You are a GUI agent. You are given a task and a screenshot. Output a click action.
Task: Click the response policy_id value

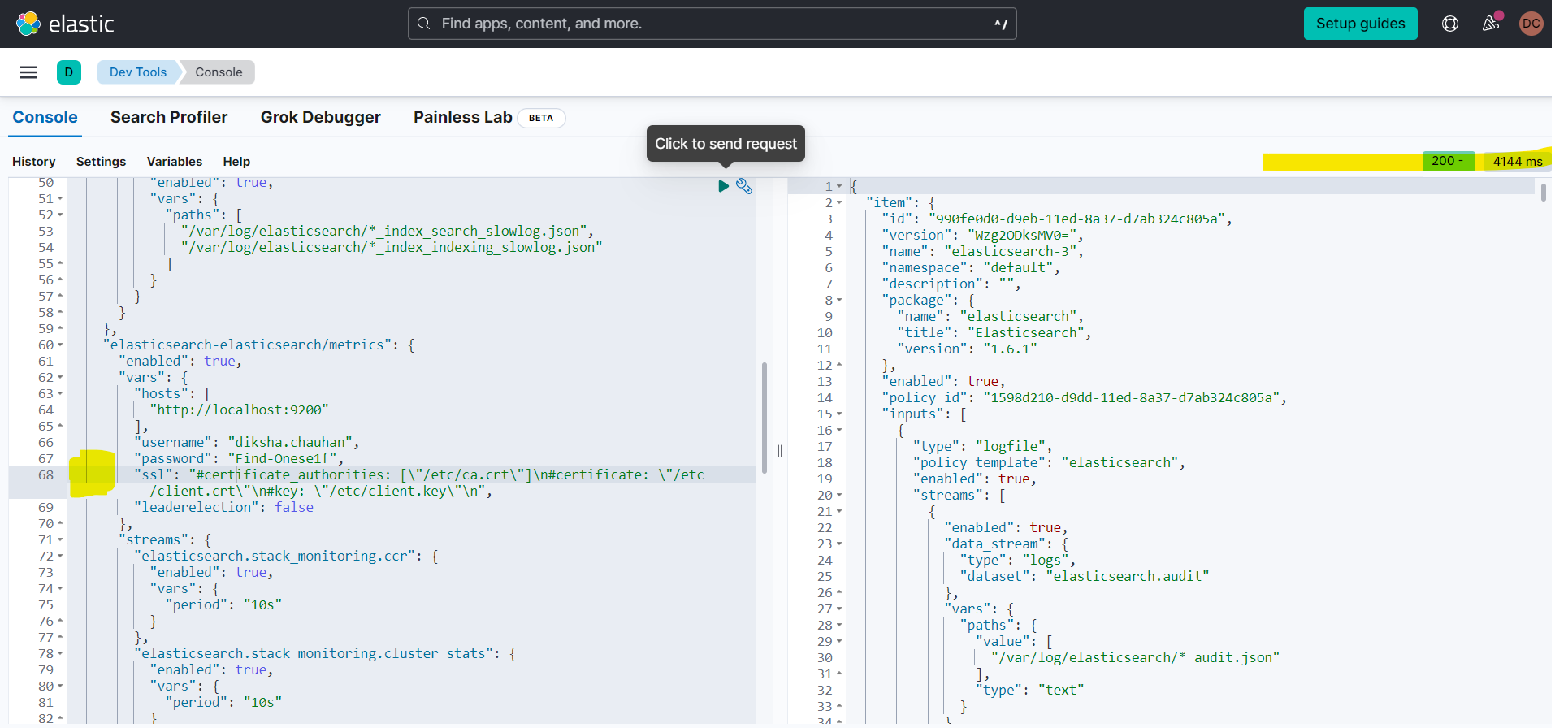(x=1131, y=398)
